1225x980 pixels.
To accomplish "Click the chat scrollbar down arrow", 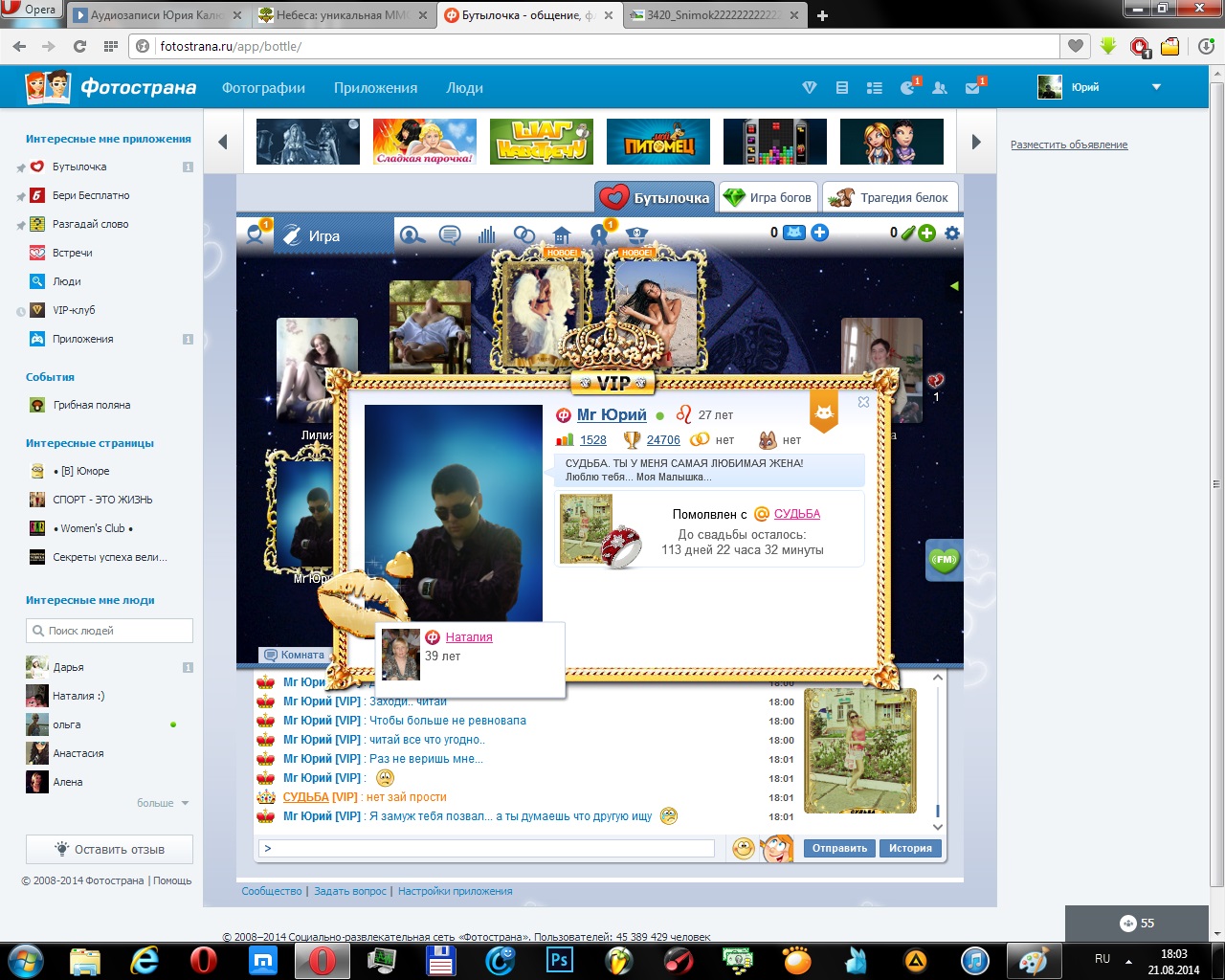I will (938, 827).
